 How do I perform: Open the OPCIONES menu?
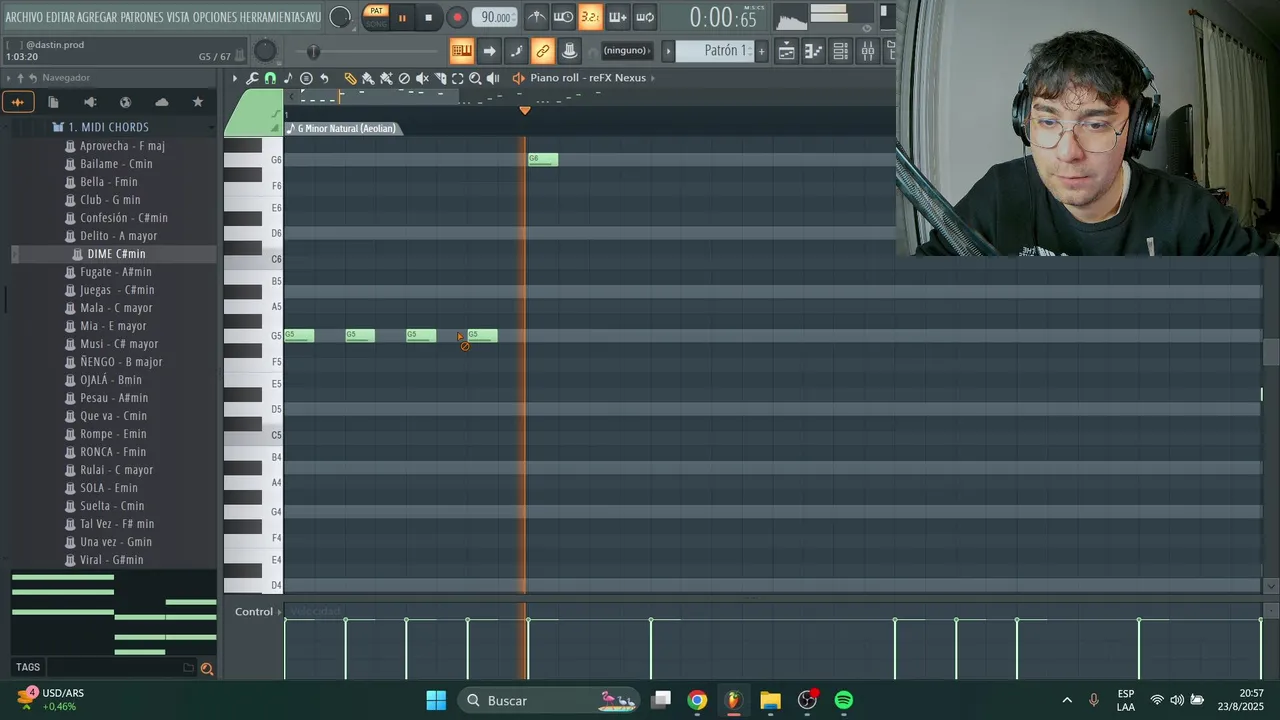(215, 17)
